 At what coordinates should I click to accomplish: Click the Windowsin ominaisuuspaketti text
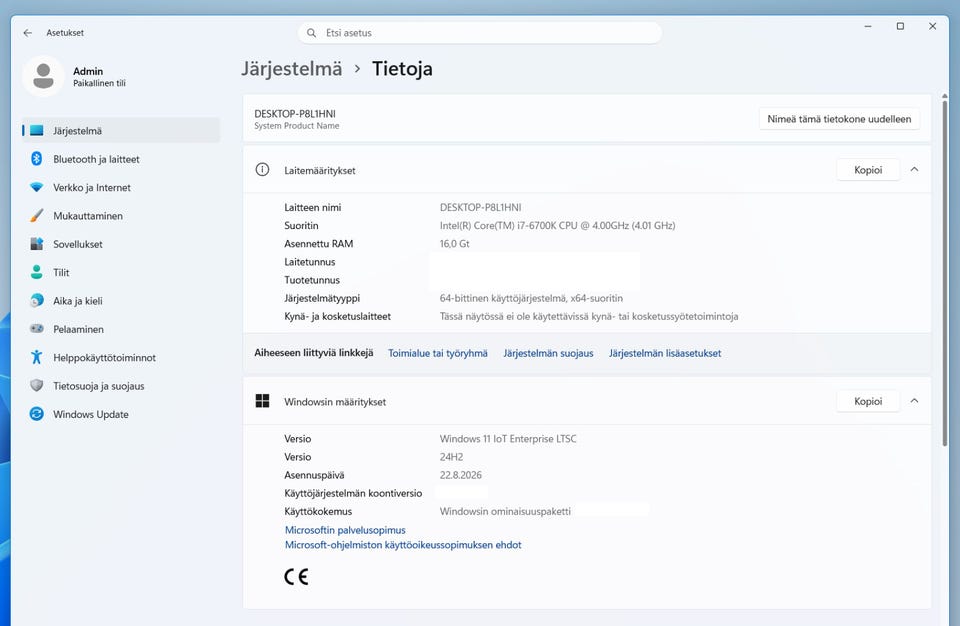tap(505, 511)
